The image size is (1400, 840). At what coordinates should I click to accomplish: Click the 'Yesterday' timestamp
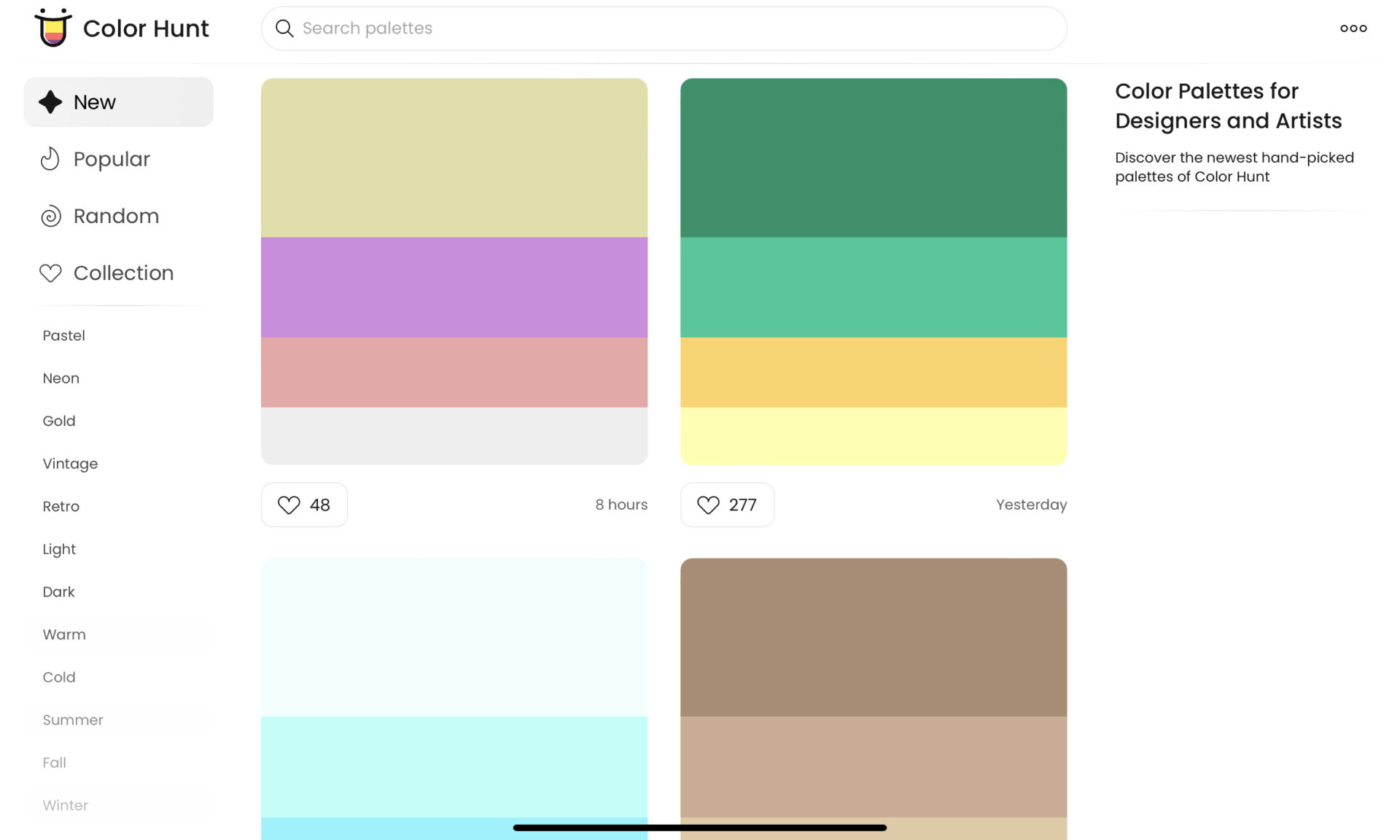pyautogui.click(x=1031, y=505)
